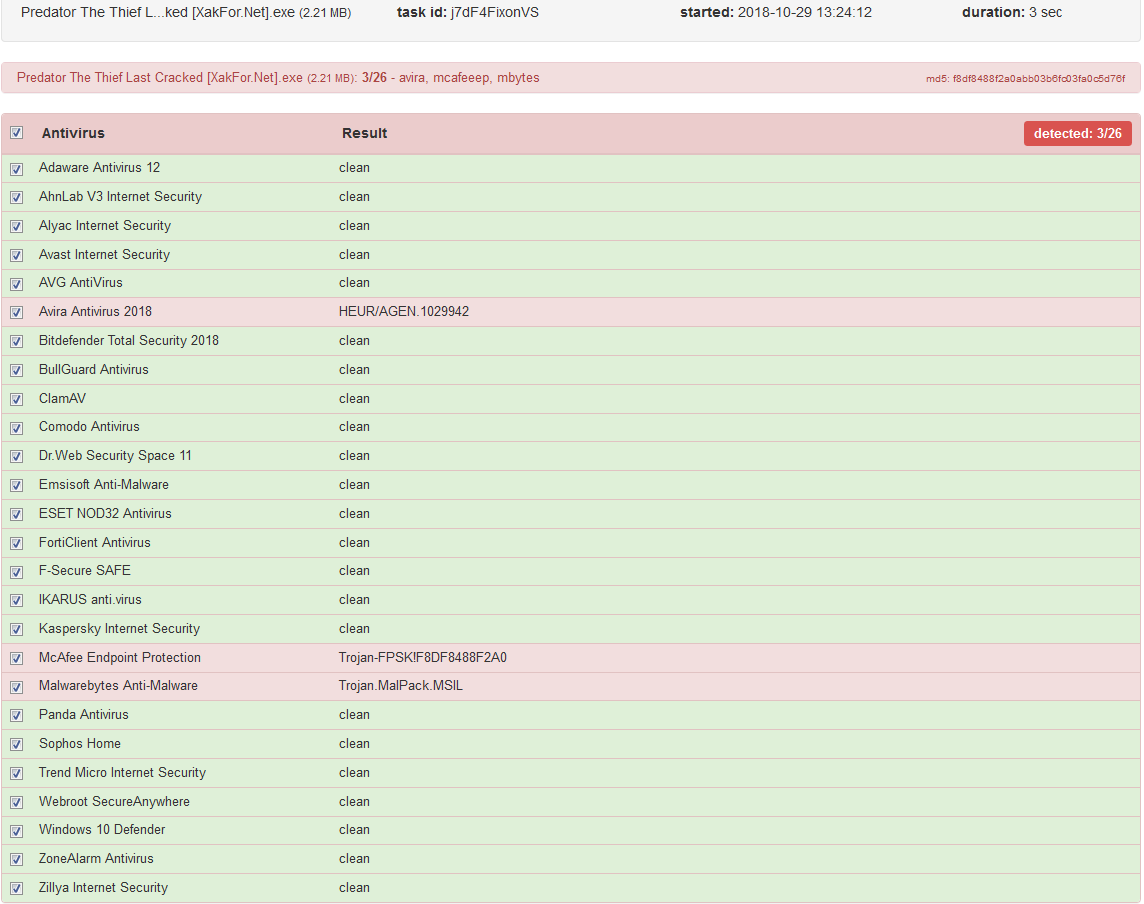The height and width of the screenshot is (904, 1144).
Task: Click the Windows 10 Defender row name
Action: [101, 830]
